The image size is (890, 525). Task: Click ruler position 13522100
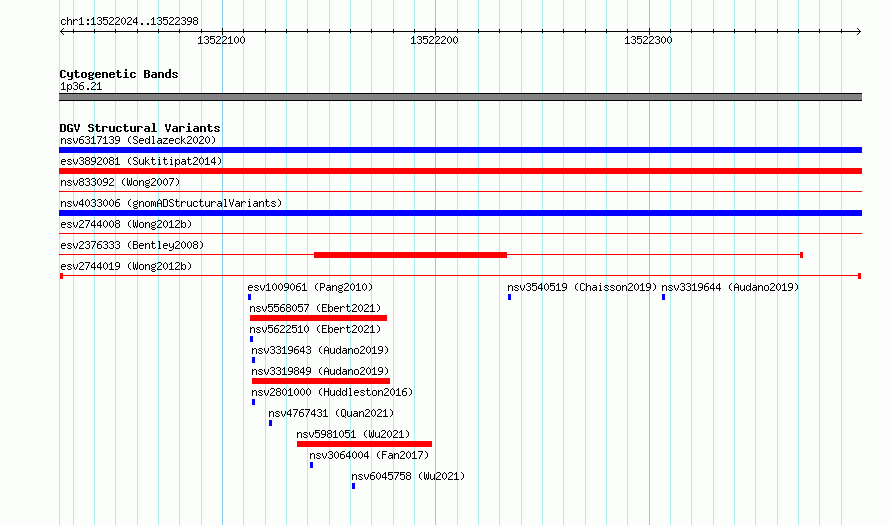click(x=221, y=40)
